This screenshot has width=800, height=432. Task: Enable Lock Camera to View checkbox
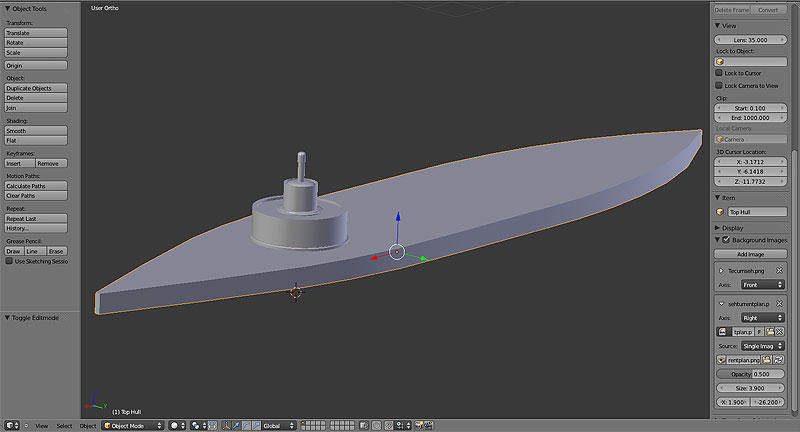pos(719,85)
